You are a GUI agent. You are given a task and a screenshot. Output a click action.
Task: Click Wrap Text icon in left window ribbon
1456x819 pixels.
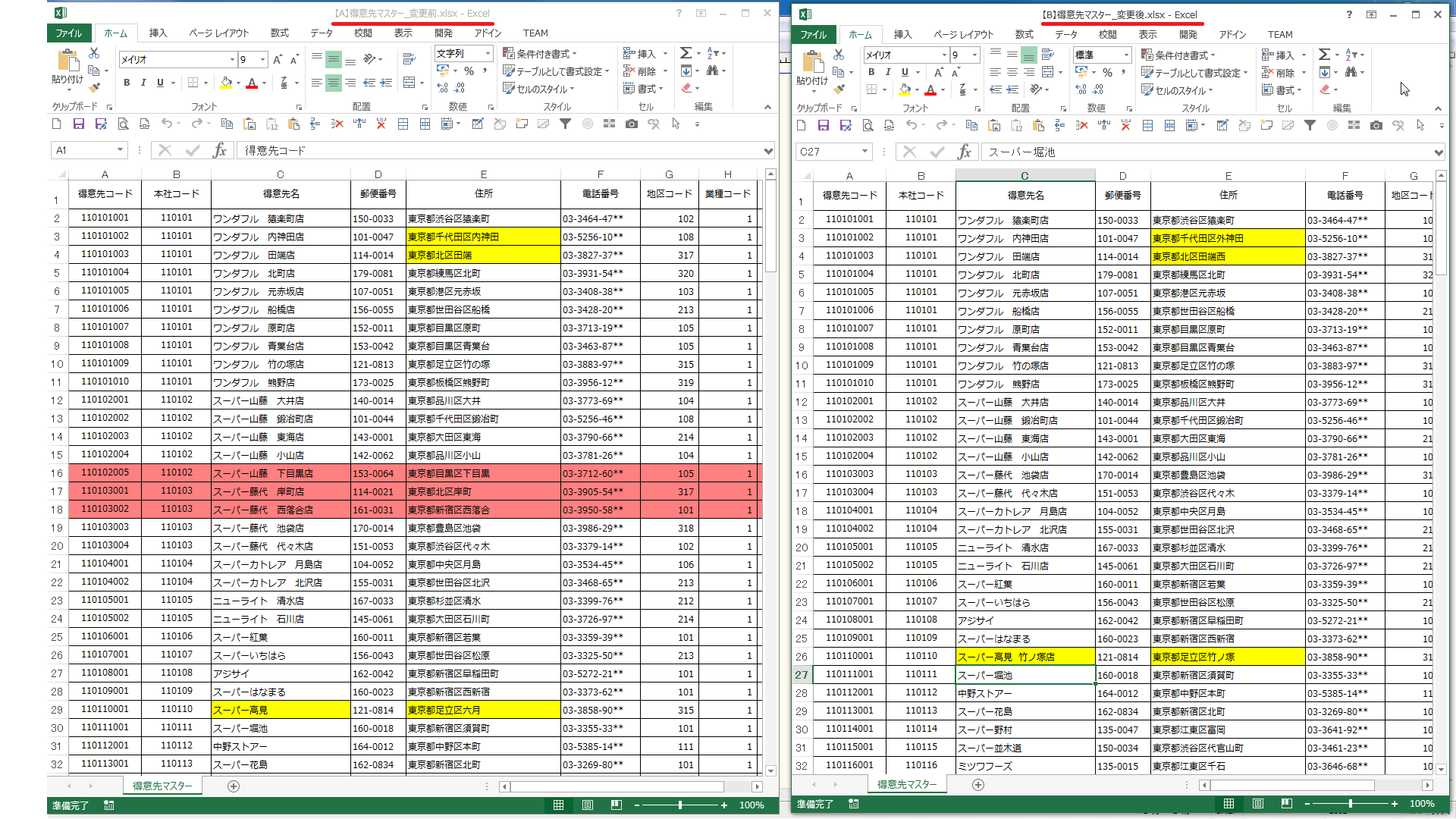click(409, 58)
